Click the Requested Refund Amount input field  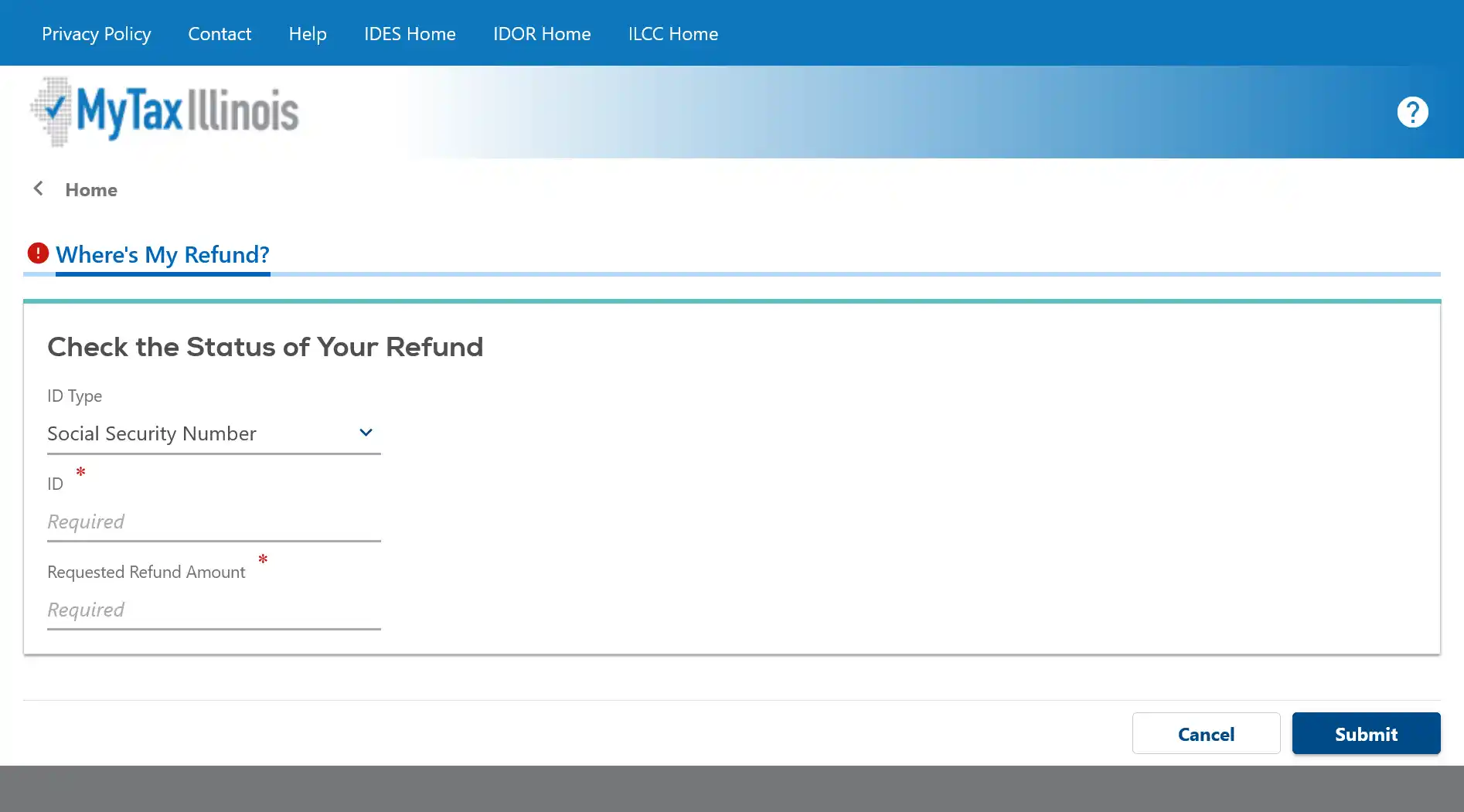click(213, 610)
